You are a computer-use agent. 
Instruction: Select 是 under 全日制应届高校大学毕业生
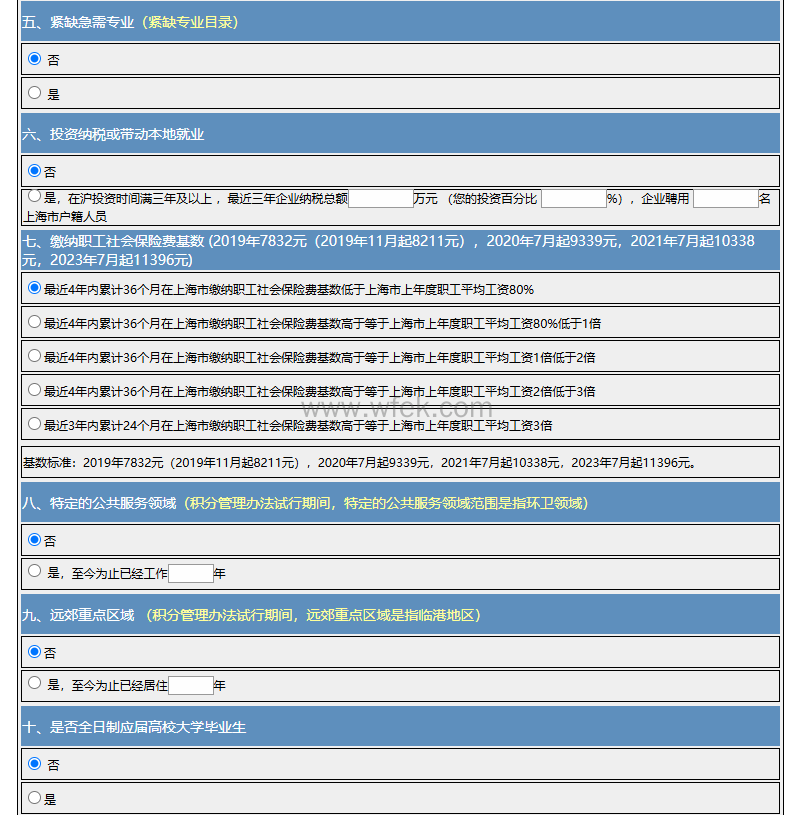click(x=35, y=797)
